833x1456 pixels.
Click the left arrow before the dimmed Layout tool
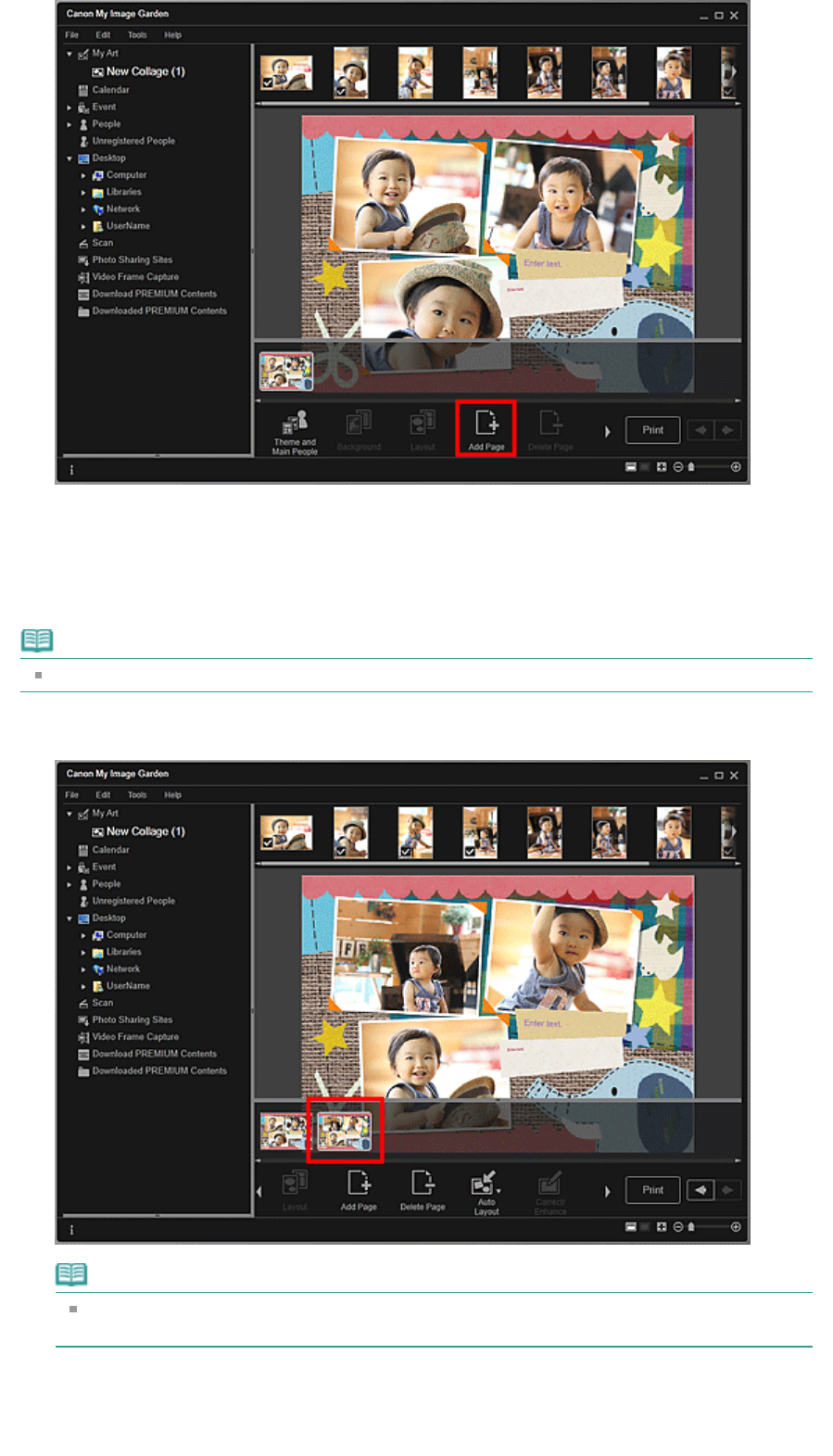tap(259, 1192)
